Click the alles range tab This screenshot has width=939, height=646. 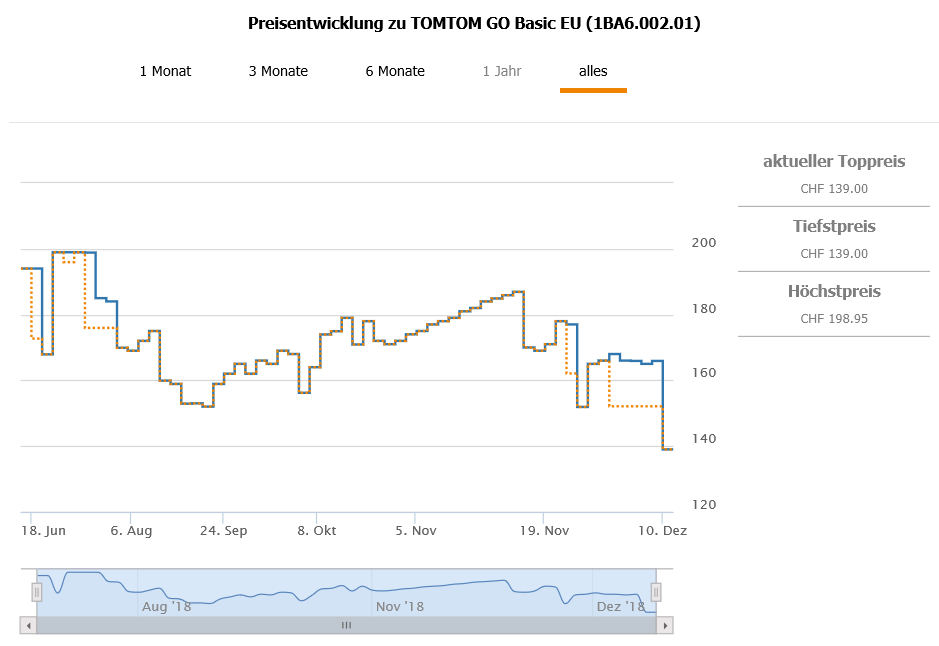coord(593,71)
